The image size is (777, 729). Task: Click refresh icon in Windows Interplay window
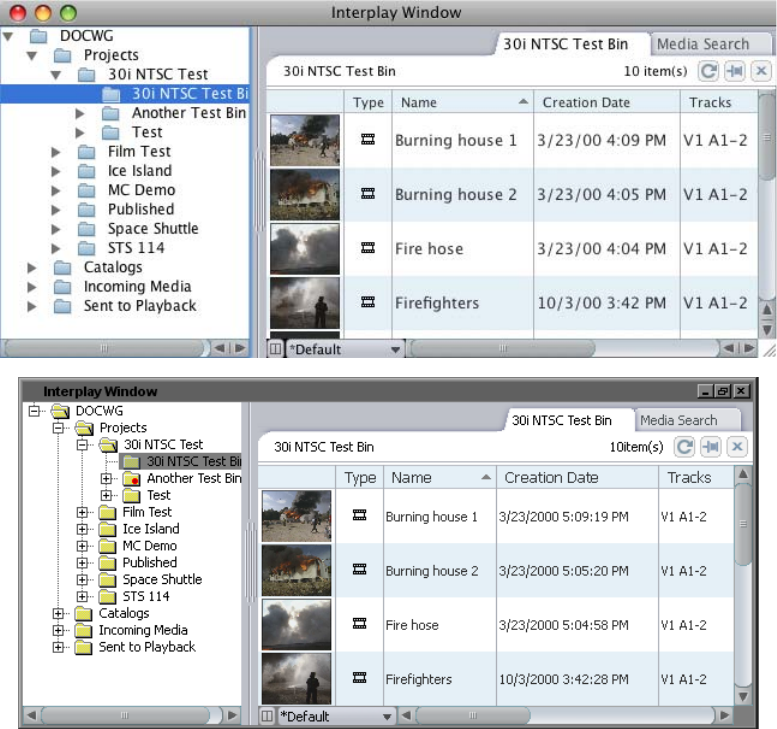point(684,447)
